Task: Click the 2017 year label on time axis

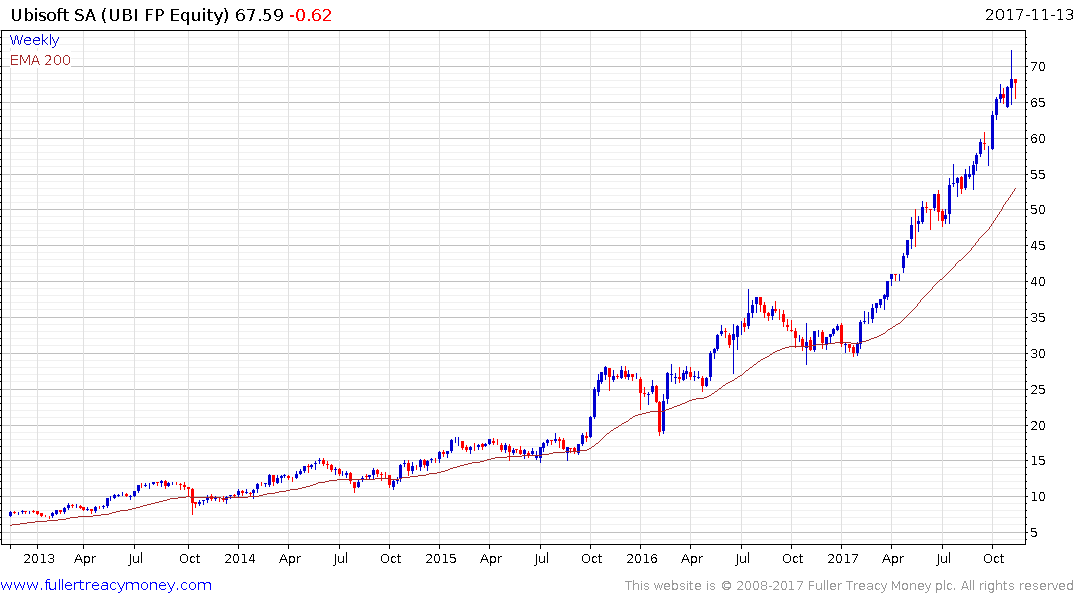Action: 843,558
